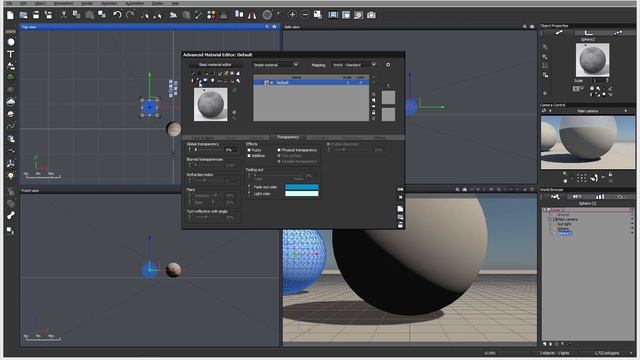Click the Light color swatch
The image size is (640, 360).
302,193
